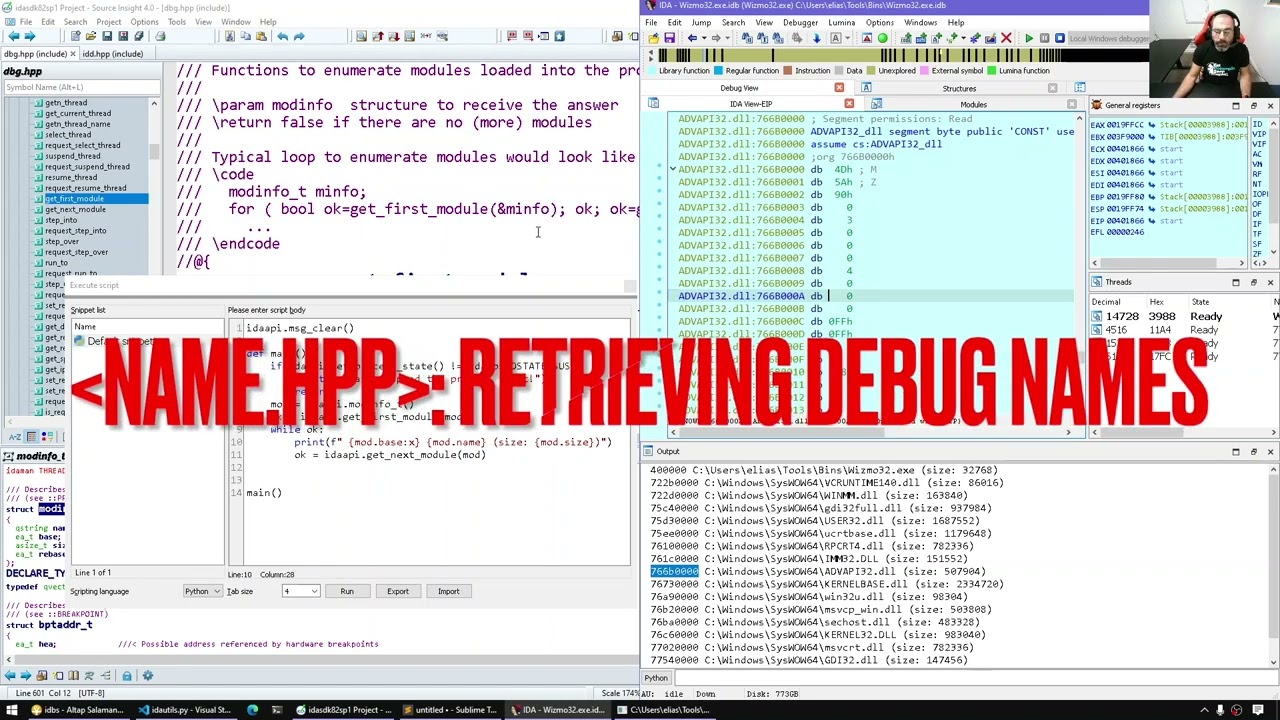Click IDA's Jump back arrow icon

pyautogui.click(x=692, y=38)
